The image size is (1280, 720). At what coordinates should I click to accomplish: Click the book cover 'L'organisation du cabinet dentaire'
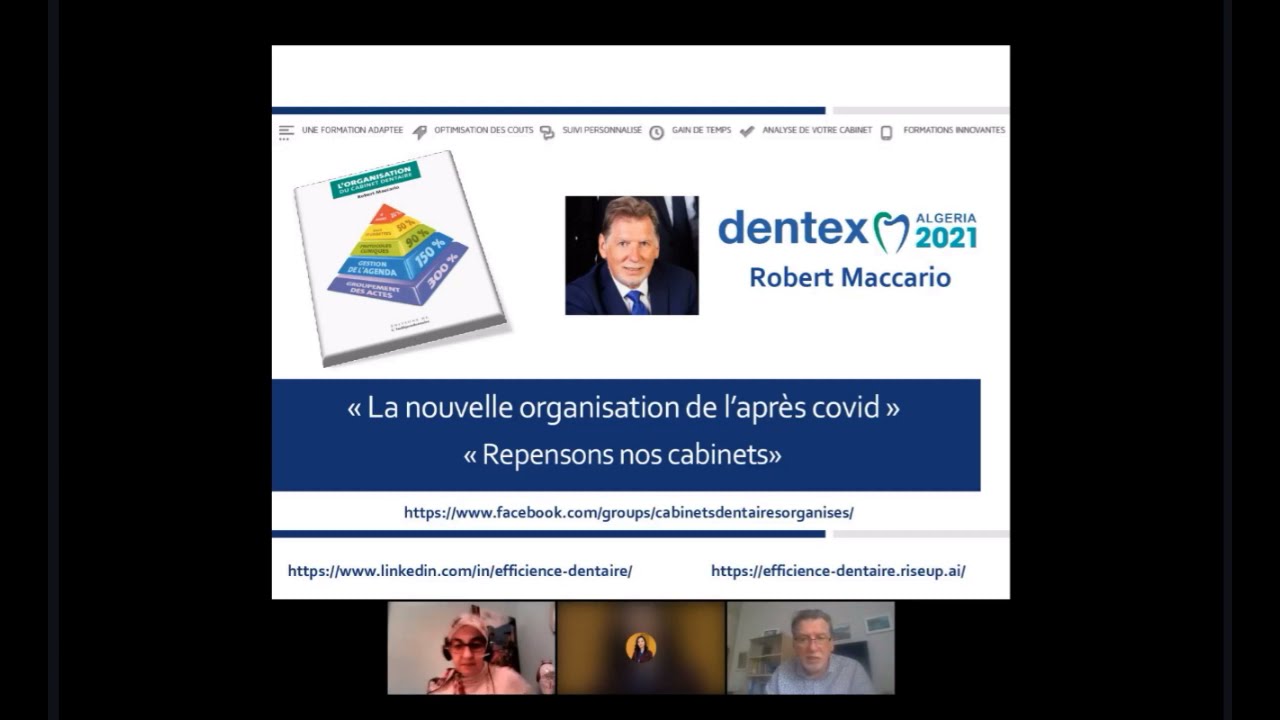point(400,257)
